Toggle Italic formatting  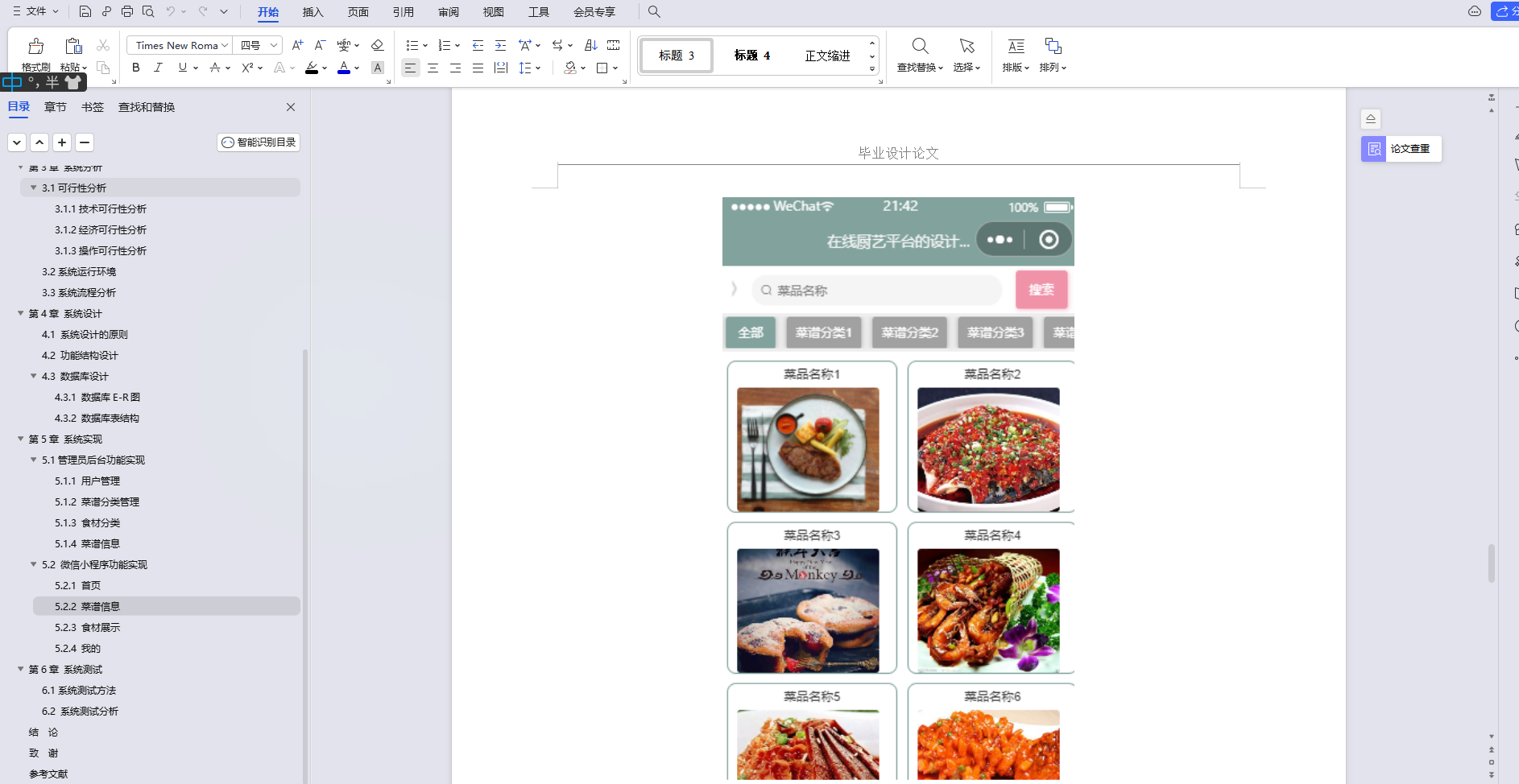click(158, 68)
